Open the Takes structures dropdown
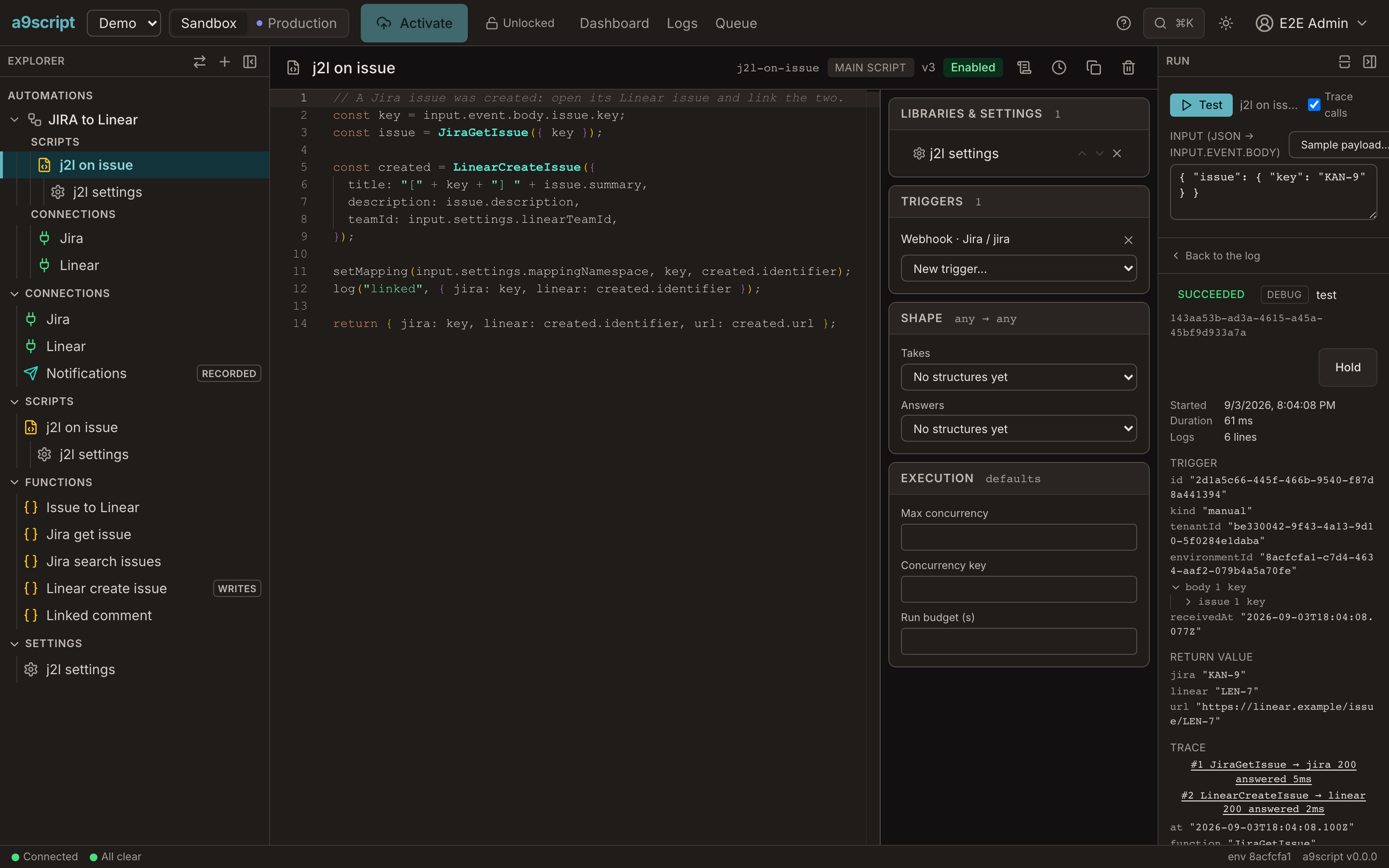The image size is (1389, 868). [x=1019, y=377]
